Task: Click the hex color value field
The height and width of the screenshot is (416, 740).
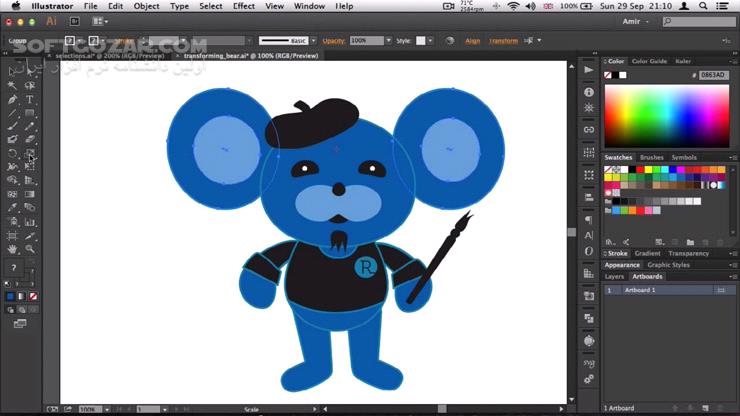Action: click(713, 75)
